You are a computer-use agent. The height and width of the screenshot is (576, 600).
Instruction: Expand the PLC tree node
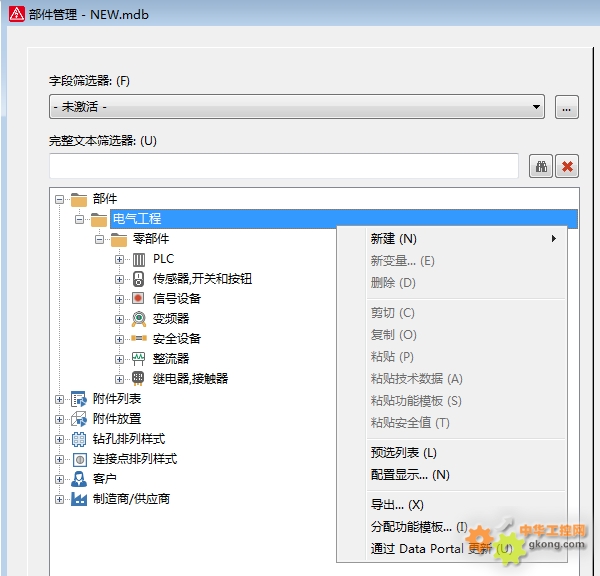119,259
